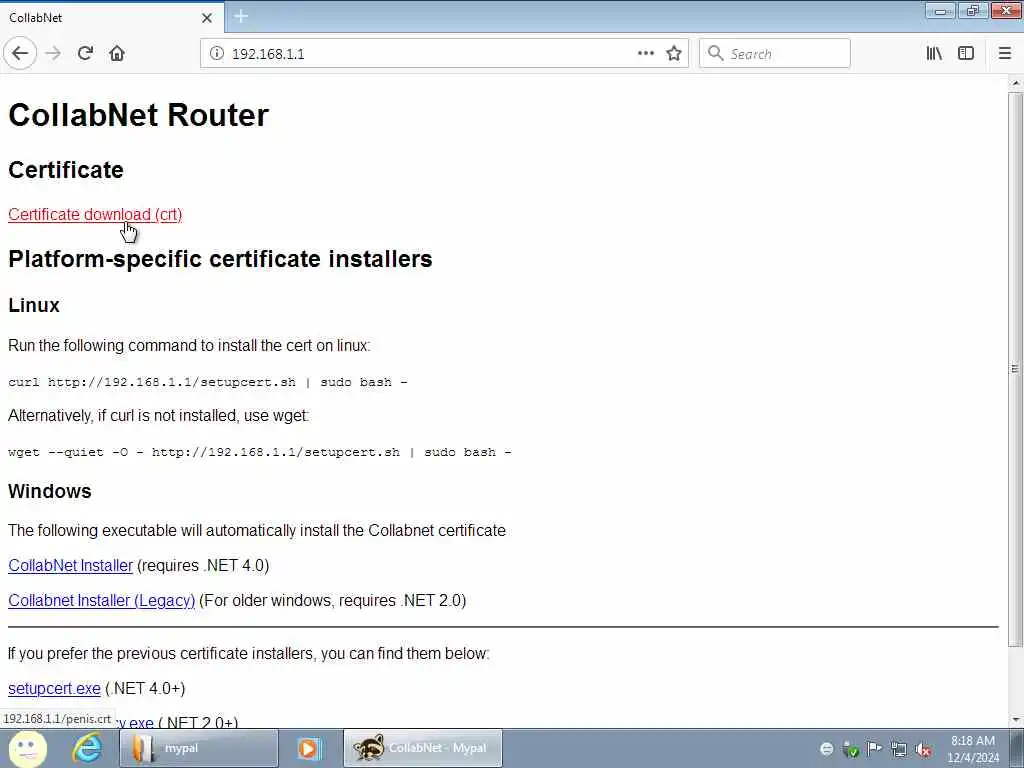Bookmark this page with star icon
The height and width of the screenshot is (768, 1024).
point(674,54)
